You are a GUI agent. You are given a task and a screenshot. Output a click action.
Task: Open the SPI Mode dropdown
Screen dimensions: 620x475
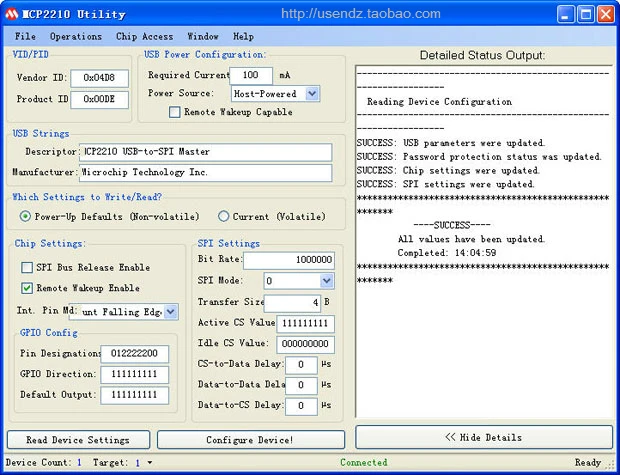[x=326, y=281]
